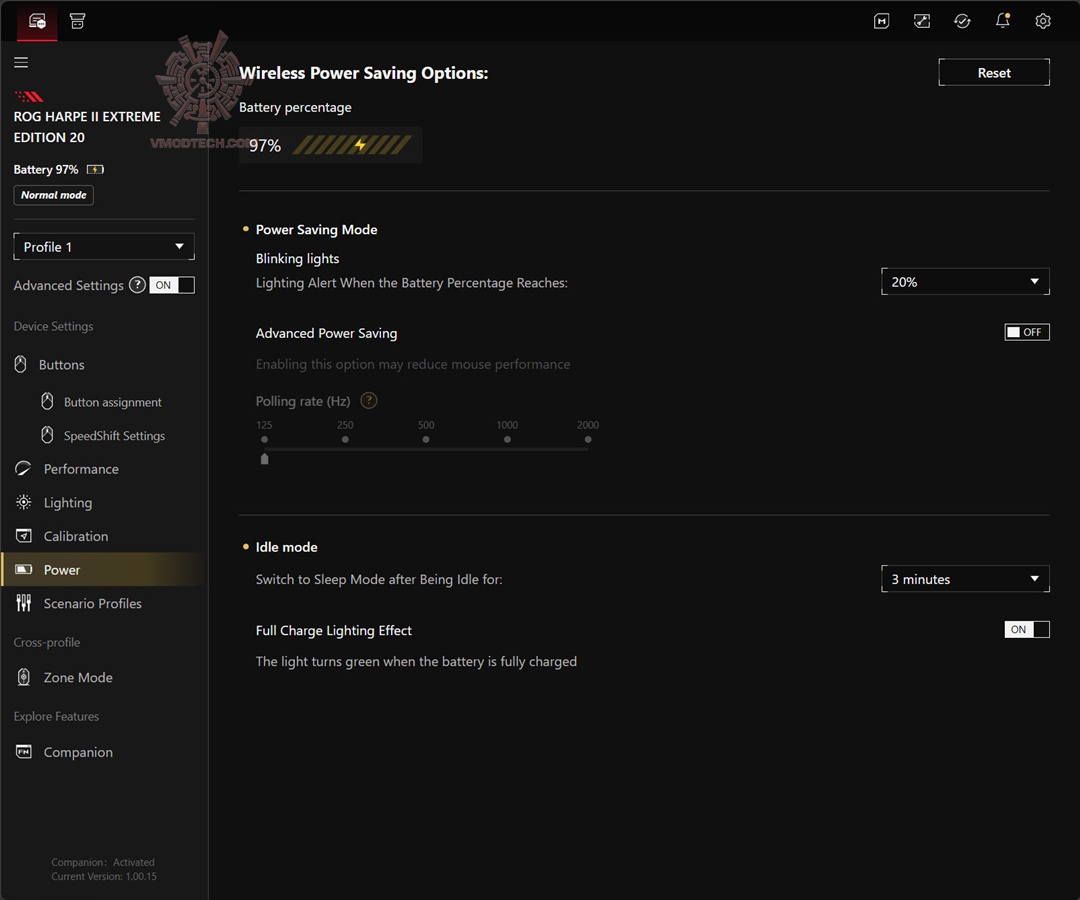Click the Polling rate help icon

369,401
